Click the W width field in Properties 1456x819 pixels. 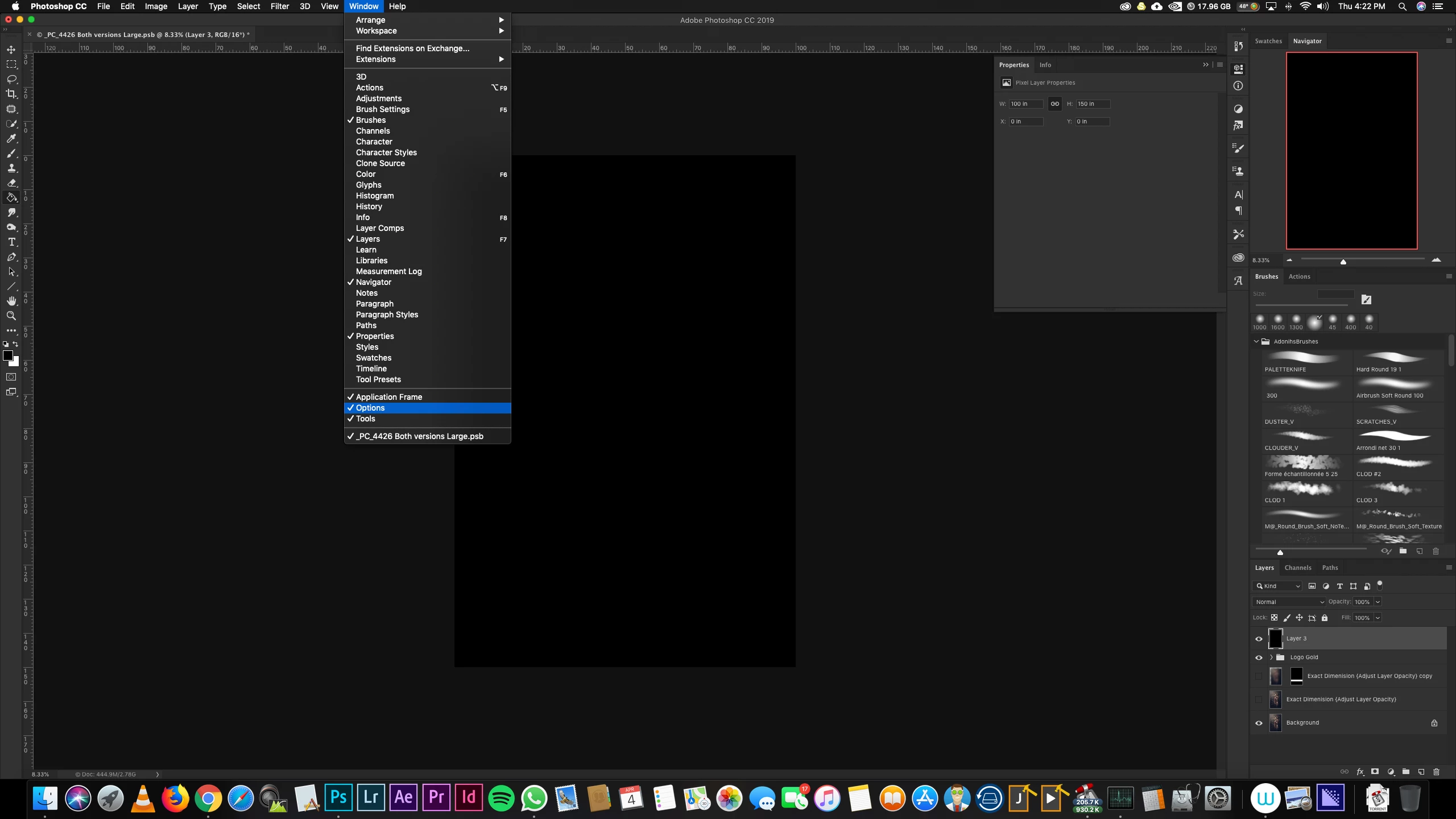pos(1025,104)
